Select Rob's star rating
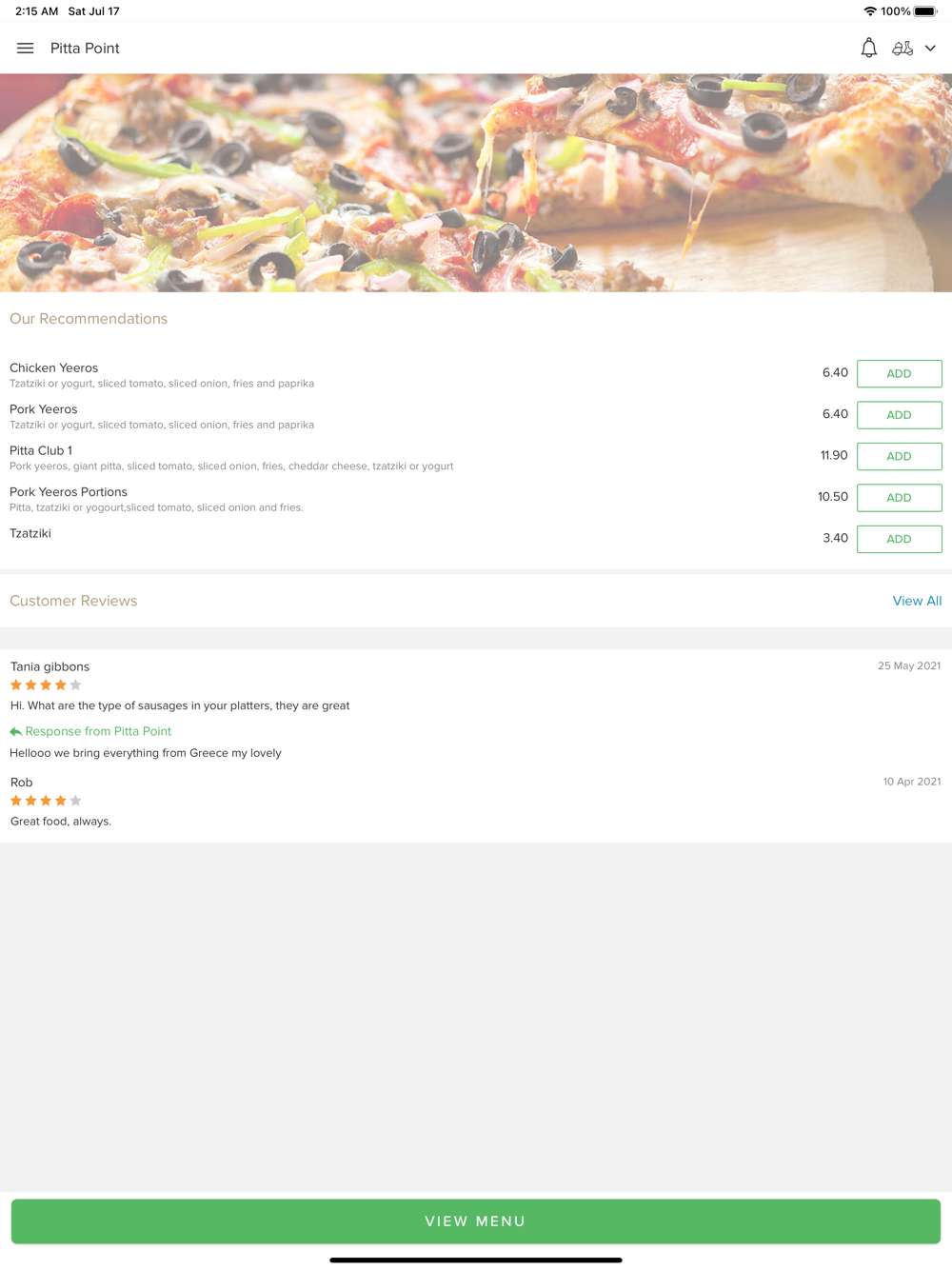This screenshot has width=952, height=1270. click(46, 801)
